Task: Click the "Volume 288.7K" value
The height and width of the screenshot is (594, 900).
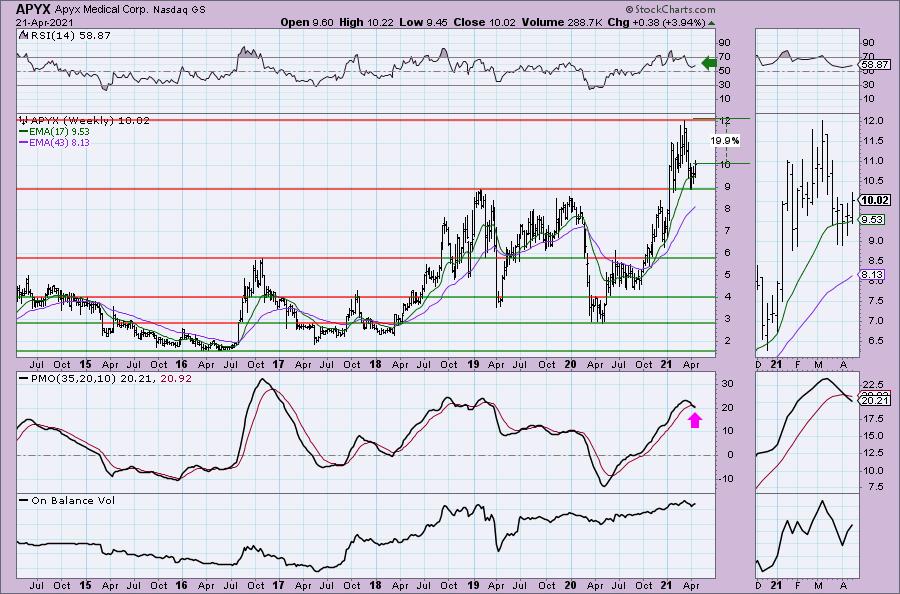Action: (x=561, y=22)
